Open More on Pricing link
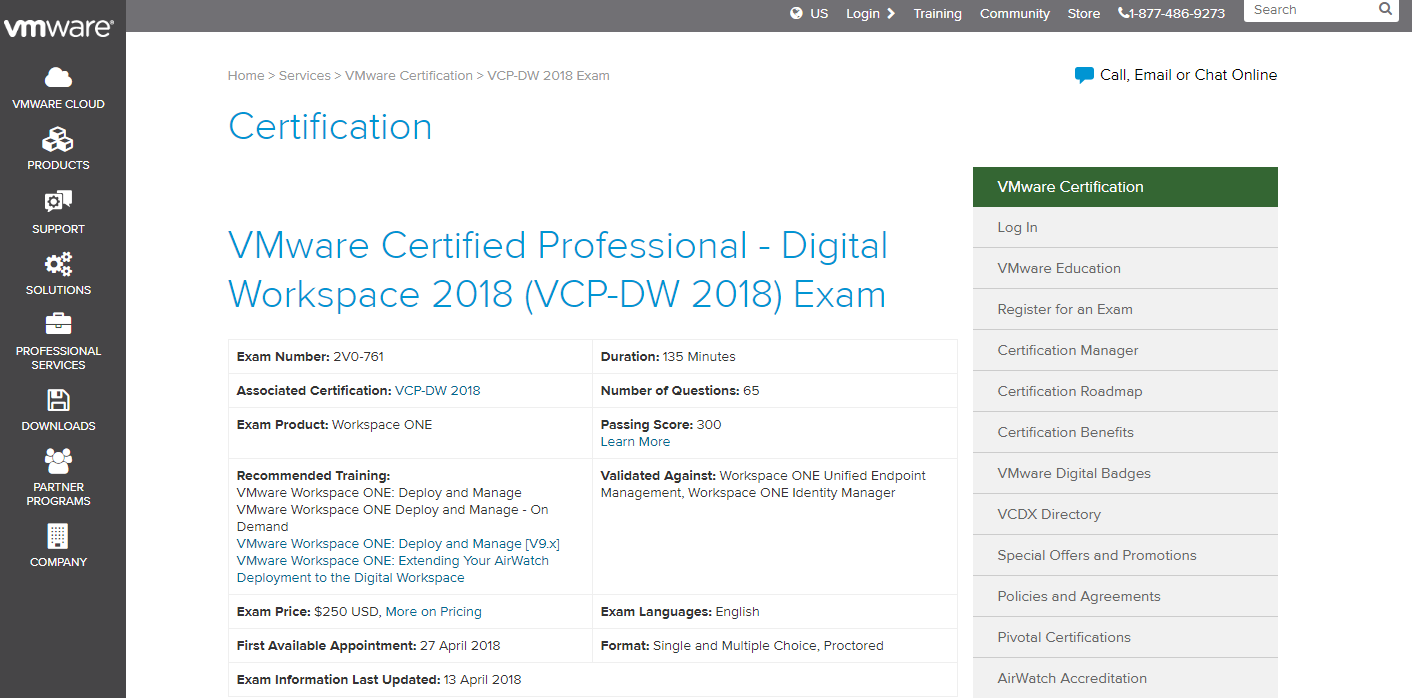The height and width of the screenshot is (698, 1412). tap(434, 612)
